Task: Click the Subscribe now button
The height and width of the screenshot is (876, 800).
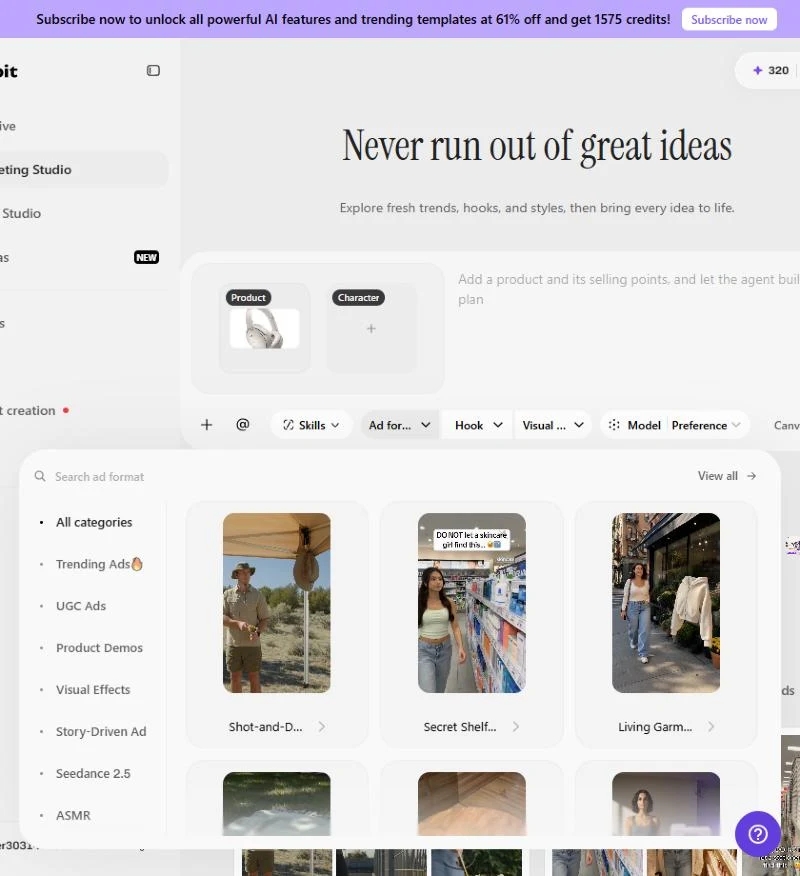Action: coord(729,20)
